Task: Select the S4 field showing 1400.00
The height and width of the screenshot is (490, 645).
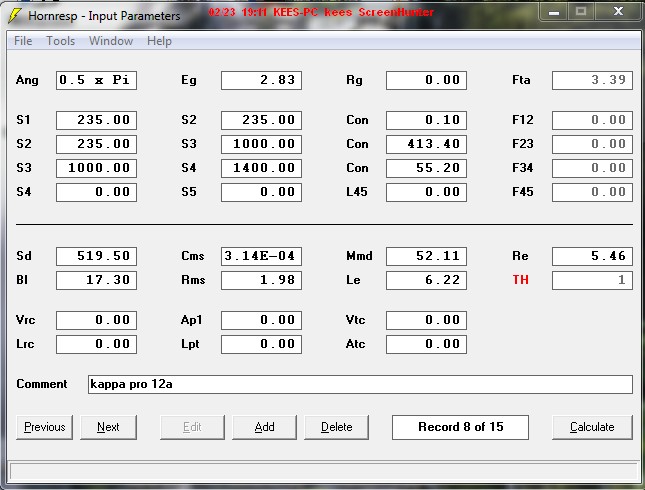Action: pos(261,168)
